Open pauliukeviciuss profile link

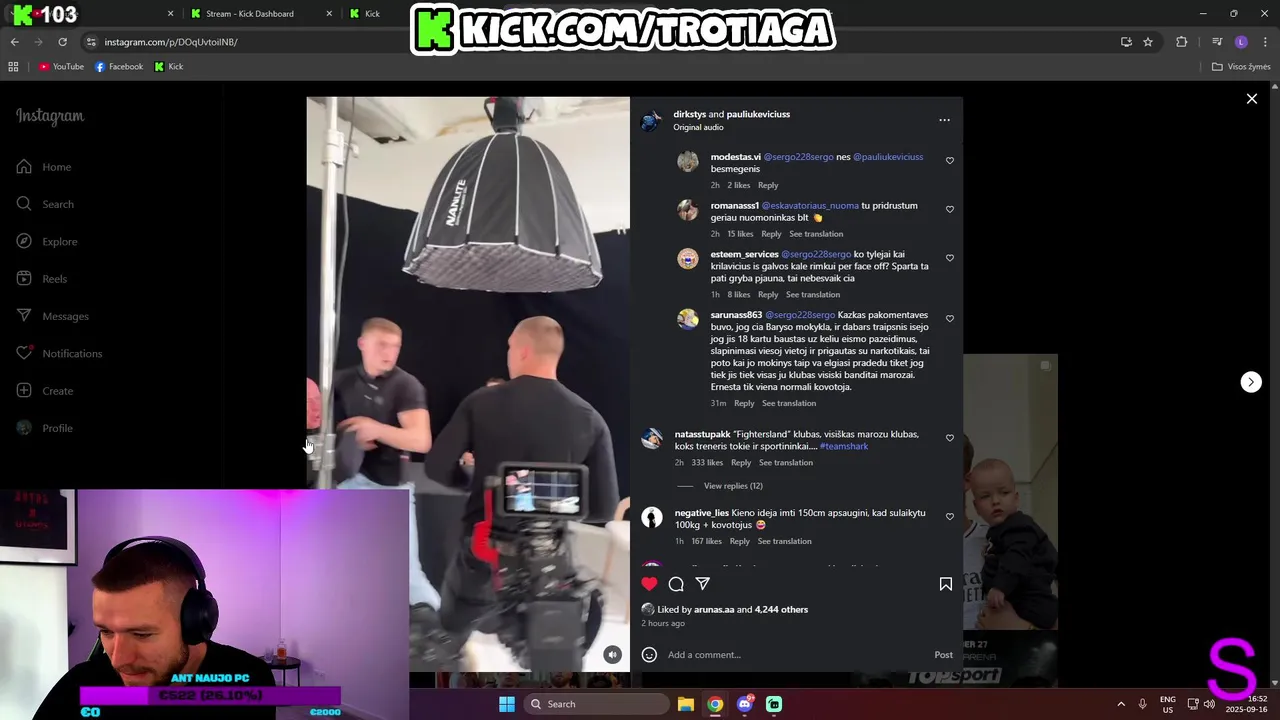(758, 114)
